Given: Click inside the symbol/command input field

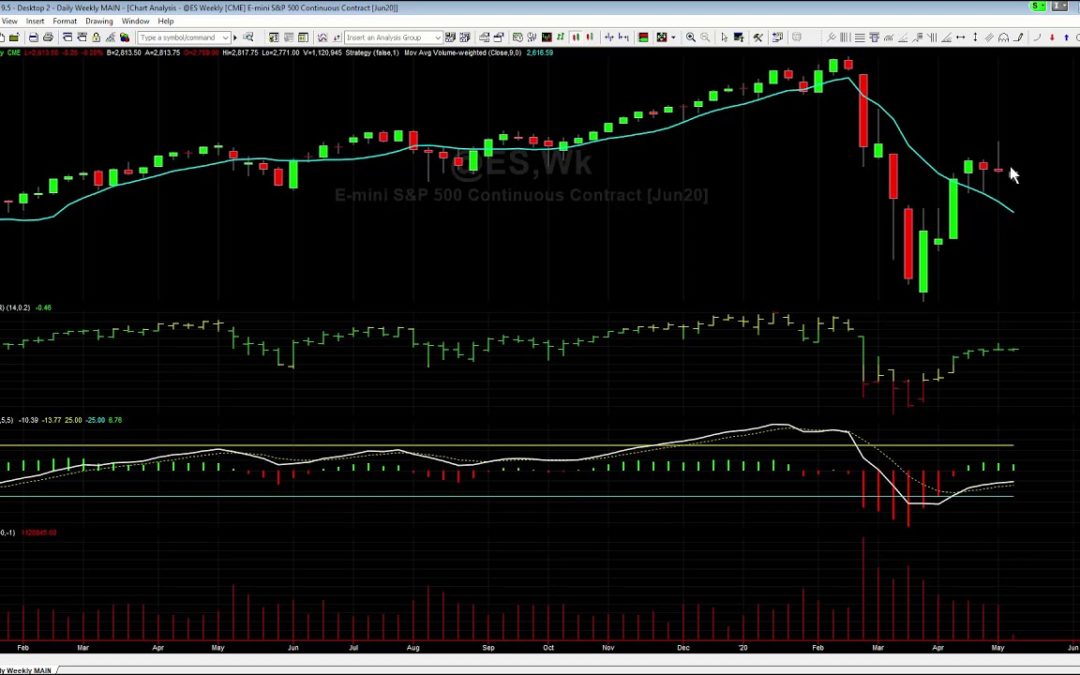Looking at the screenshot, I should 180,36.
